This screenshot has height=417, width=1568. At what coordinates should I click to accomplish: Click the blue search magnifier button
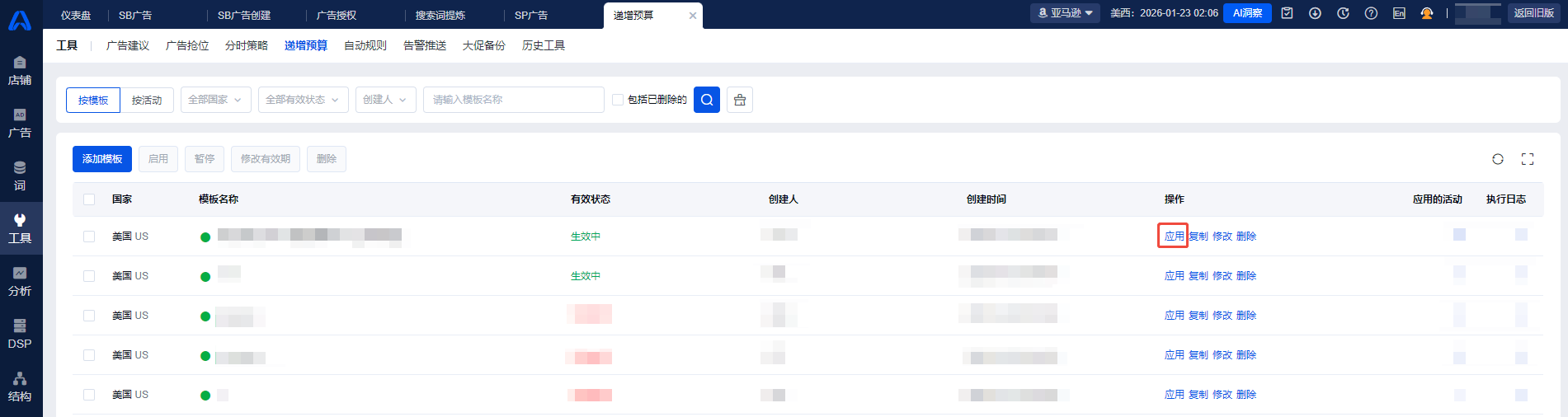[707, 100]
